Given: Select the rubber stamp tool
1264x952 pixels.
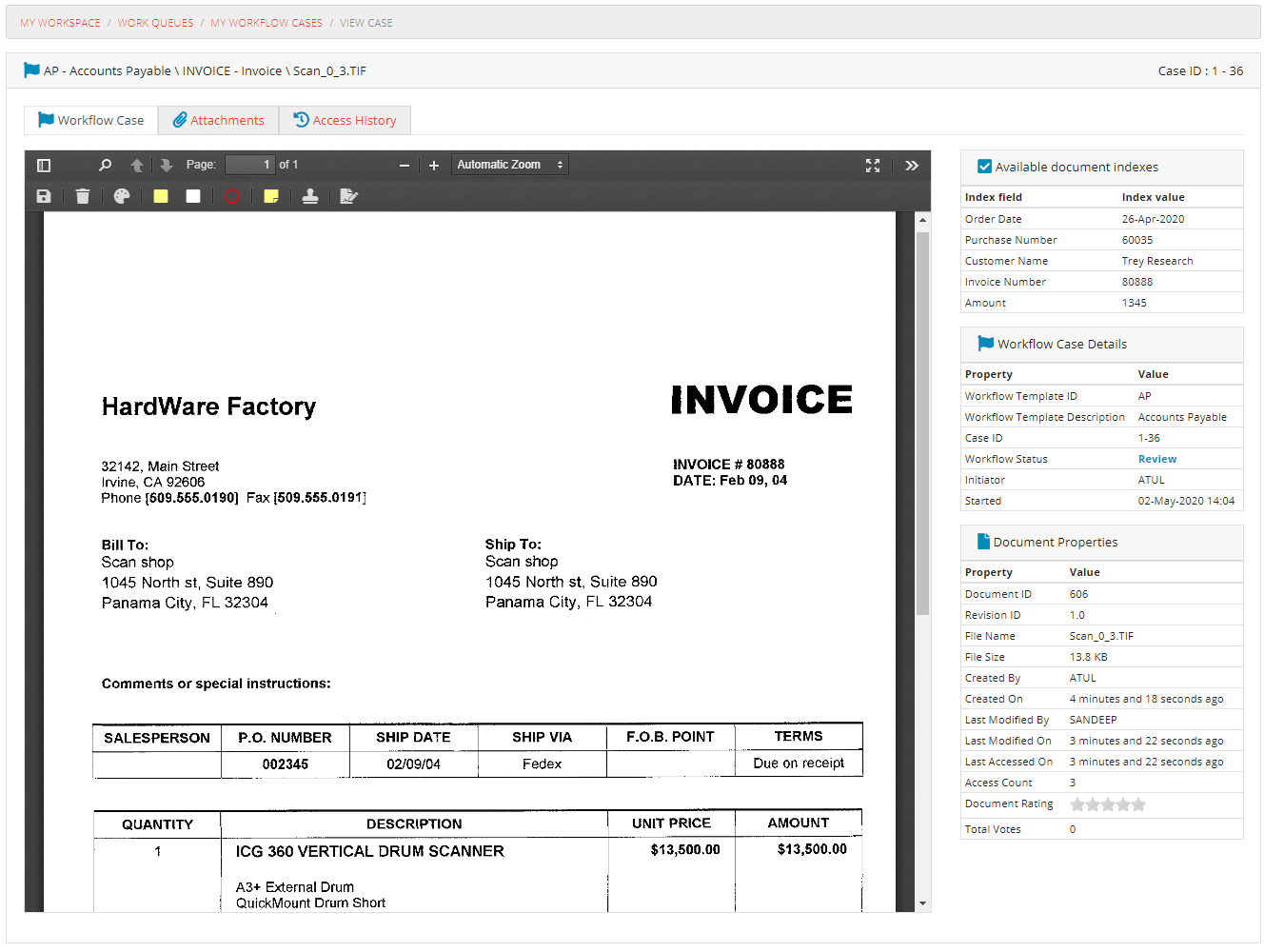Looking at the screenshot, I should [x=310, y=196].
